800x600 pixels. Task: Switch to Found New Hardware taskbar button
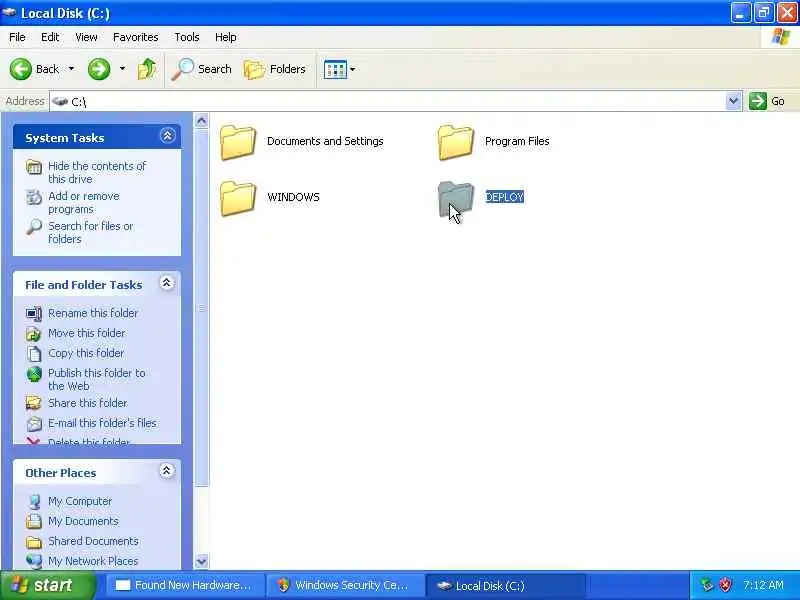click(x=185, y=586)
